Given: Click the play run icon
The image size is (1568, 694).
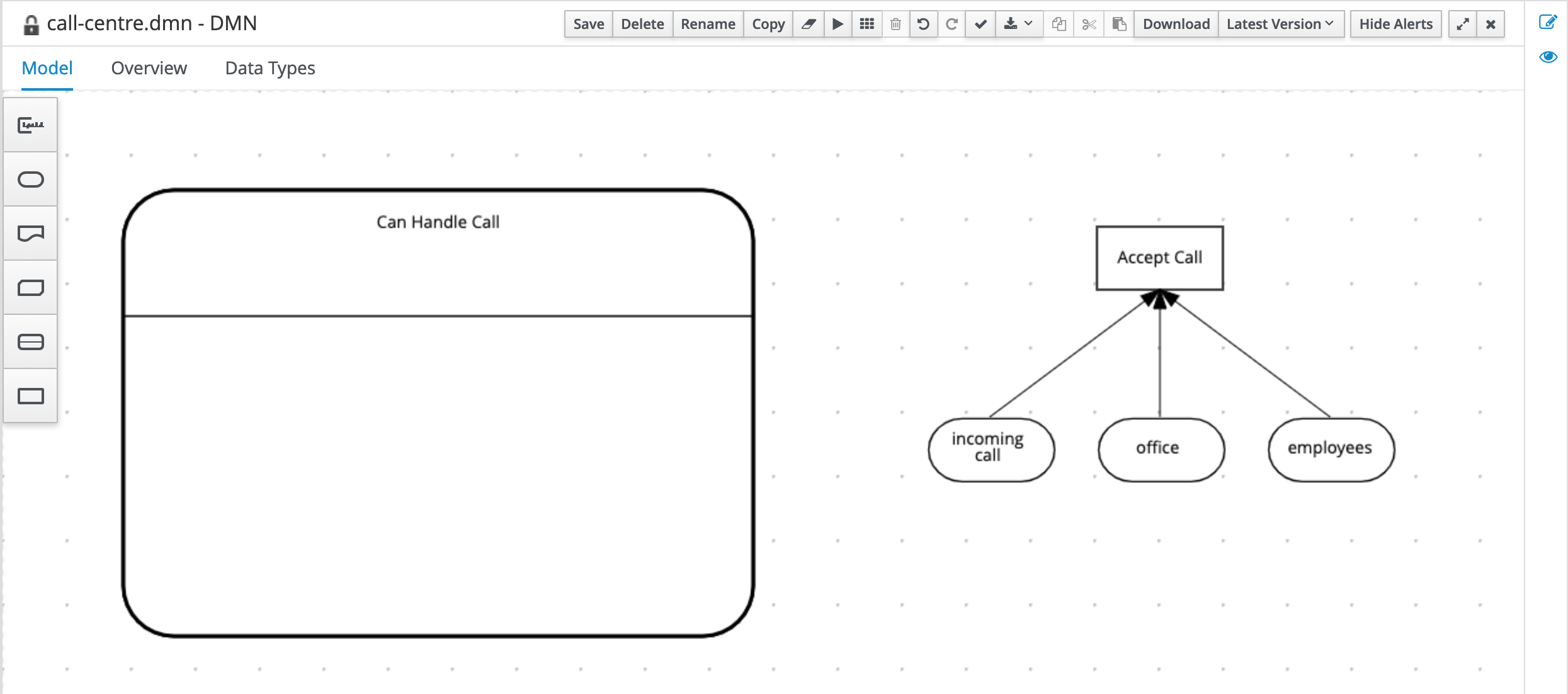Looking at the screenshot, I should (838, 24).
